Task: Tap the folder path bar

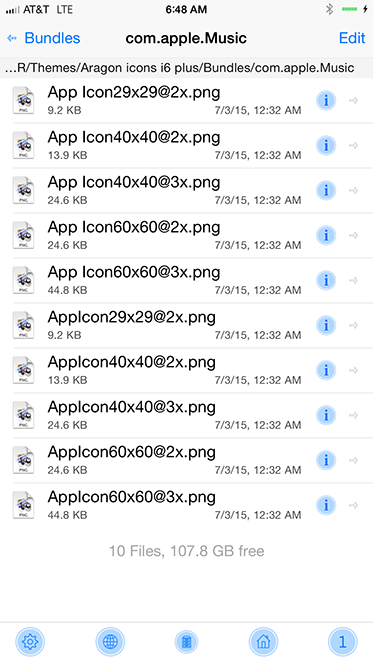Action: pyautogui.click(x=186, y=68)
